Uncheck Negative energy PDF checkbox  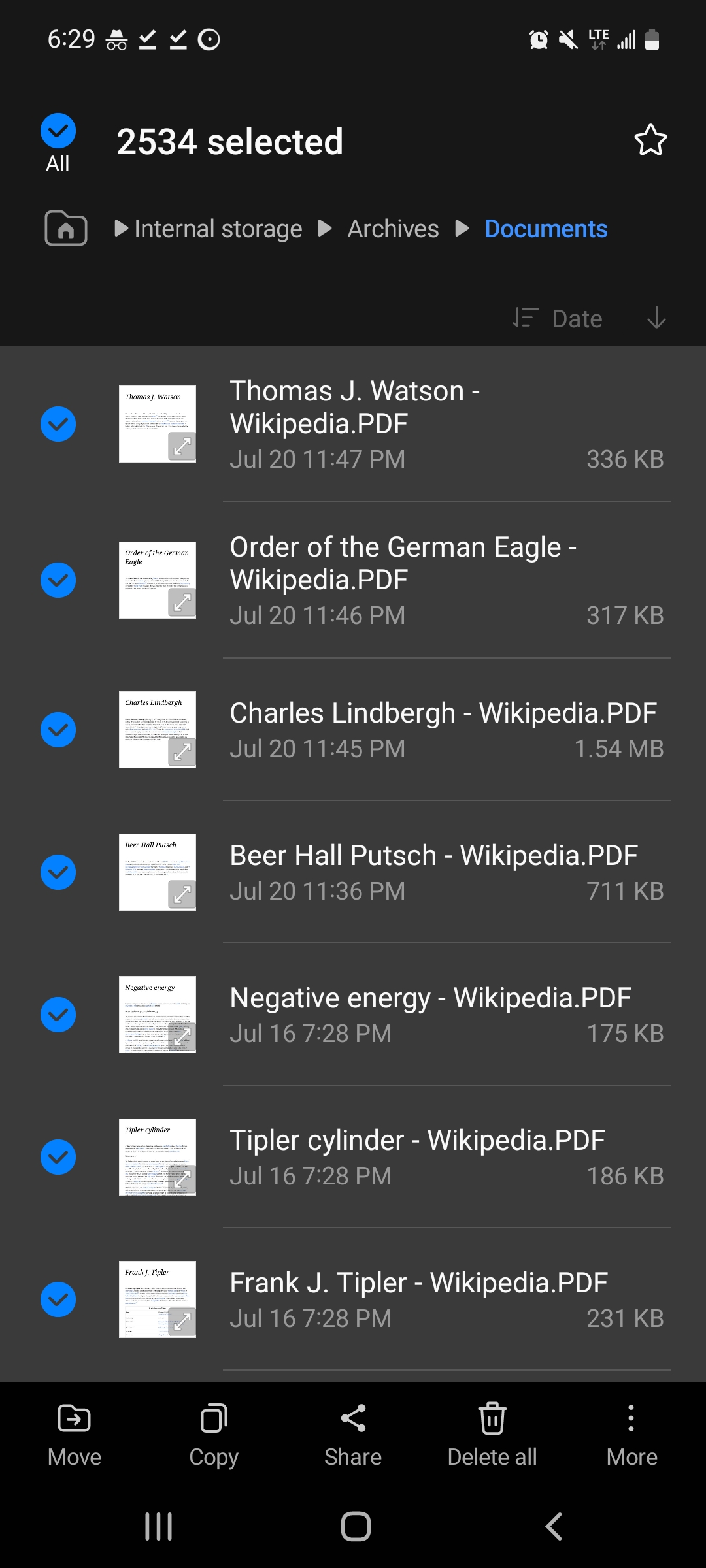[58, 1015]
